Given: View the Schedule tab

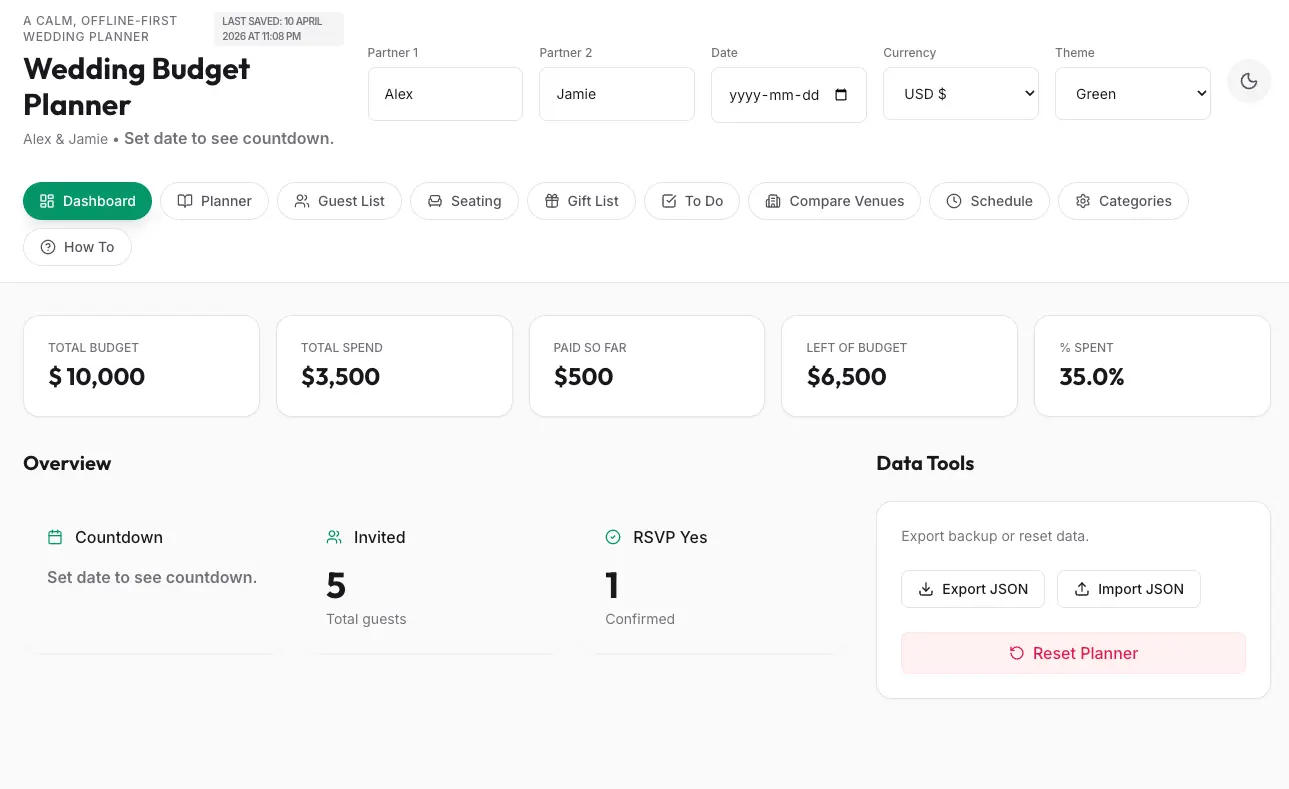Looking at the screenshot, I should 989,201.
